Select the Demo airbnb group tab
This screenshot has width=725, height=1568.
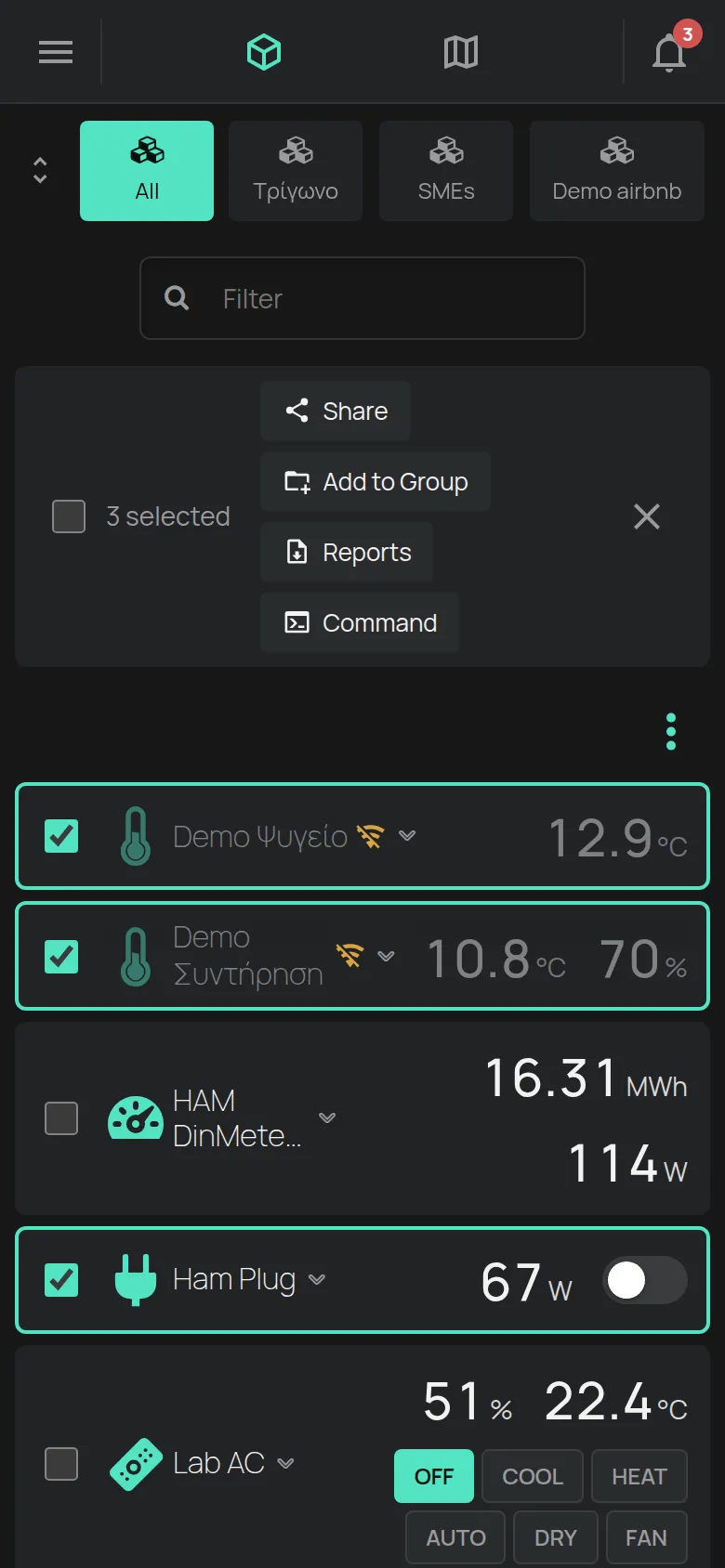pyautogui.click(x=617, y=171)
